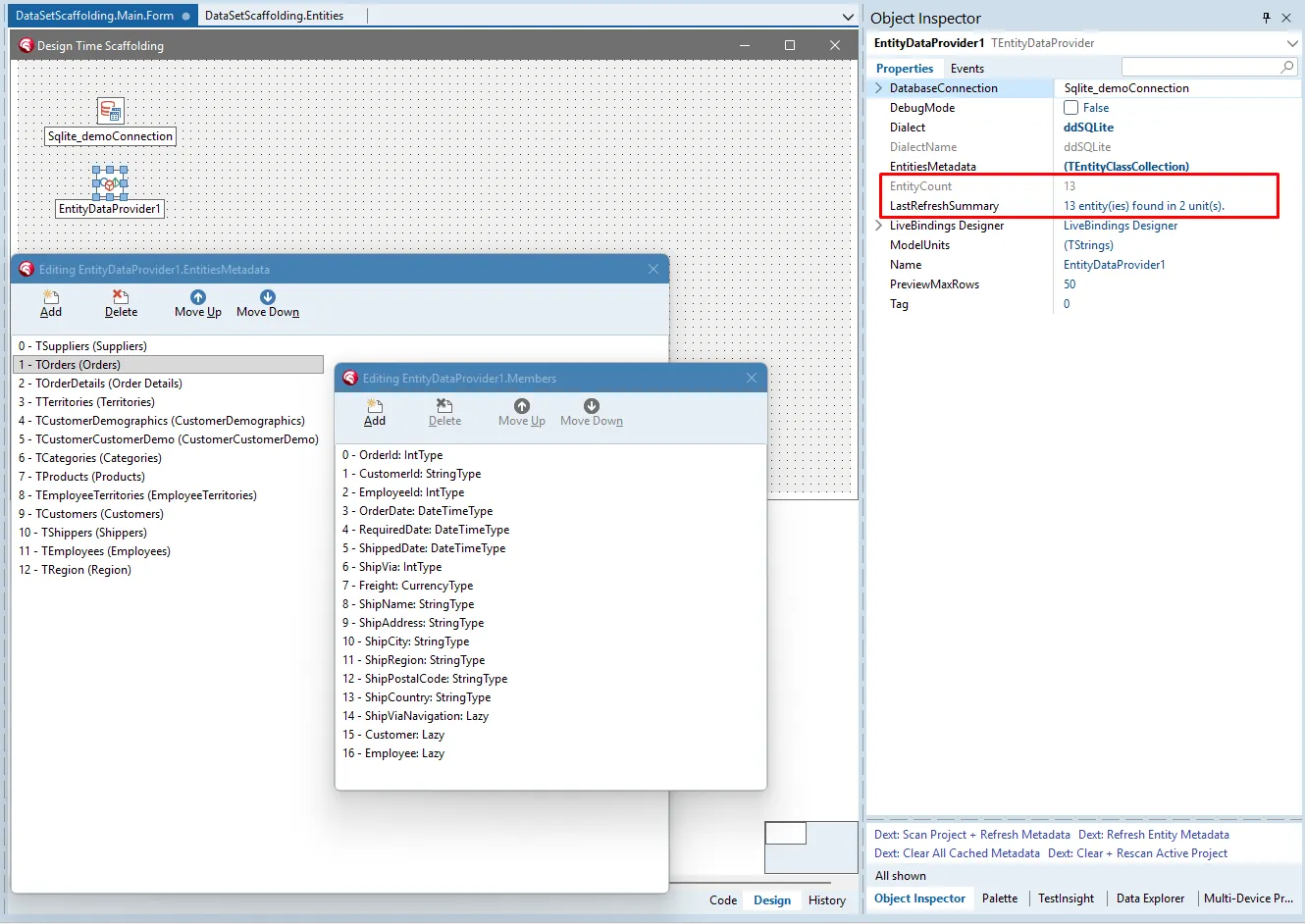
Task: Expand the LiveBindings Designer property
Action: 879,226
